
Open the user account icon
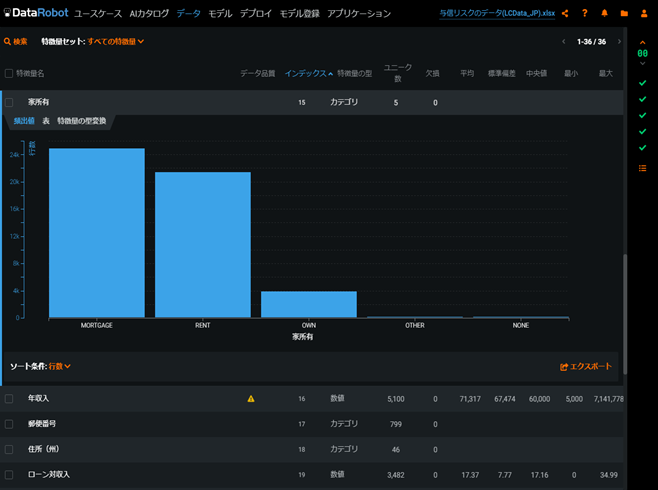coord(644,13)
